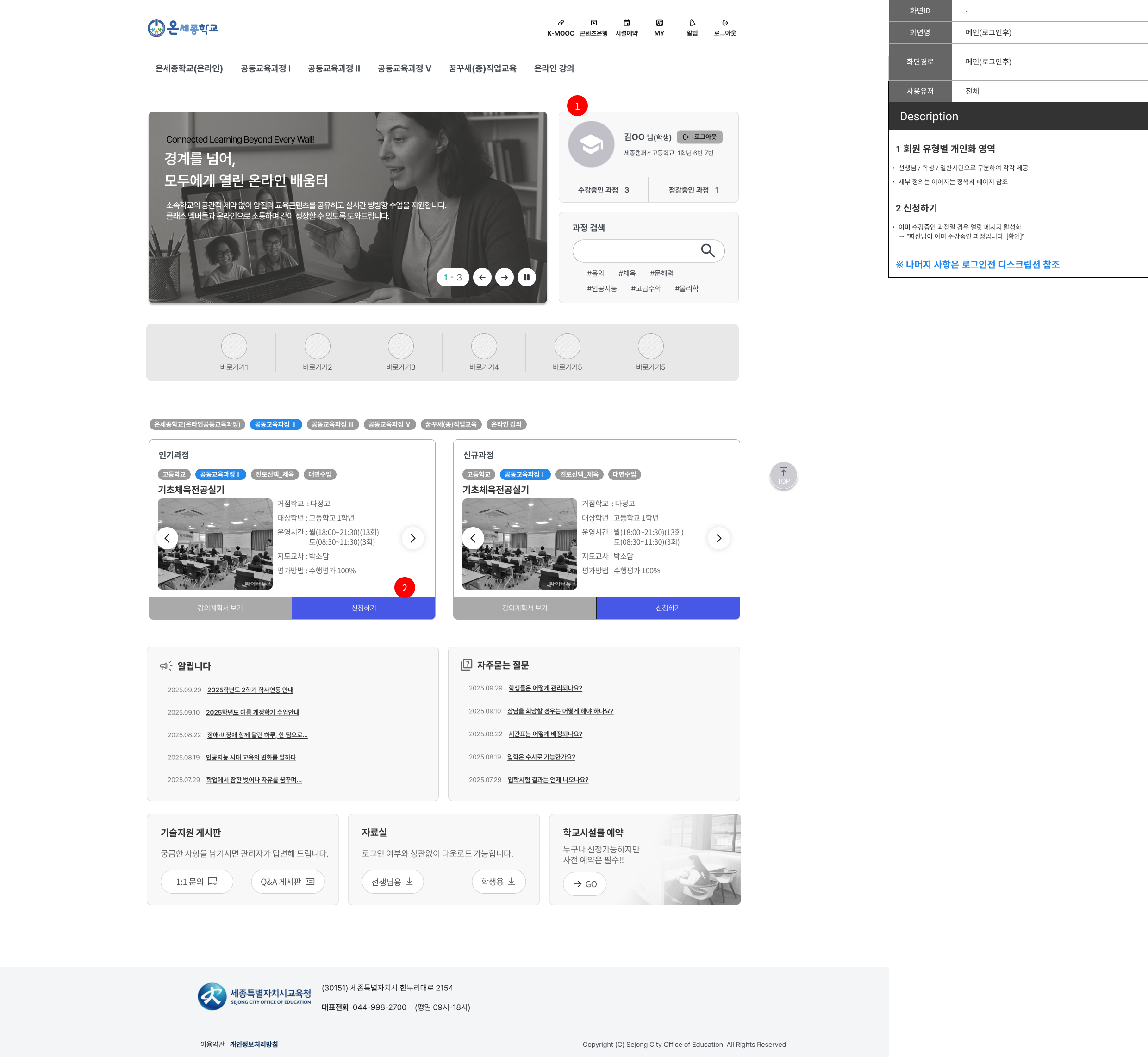Open shortcut 바로가기2
1148x1057 pixels.
(x=318, y=352)
